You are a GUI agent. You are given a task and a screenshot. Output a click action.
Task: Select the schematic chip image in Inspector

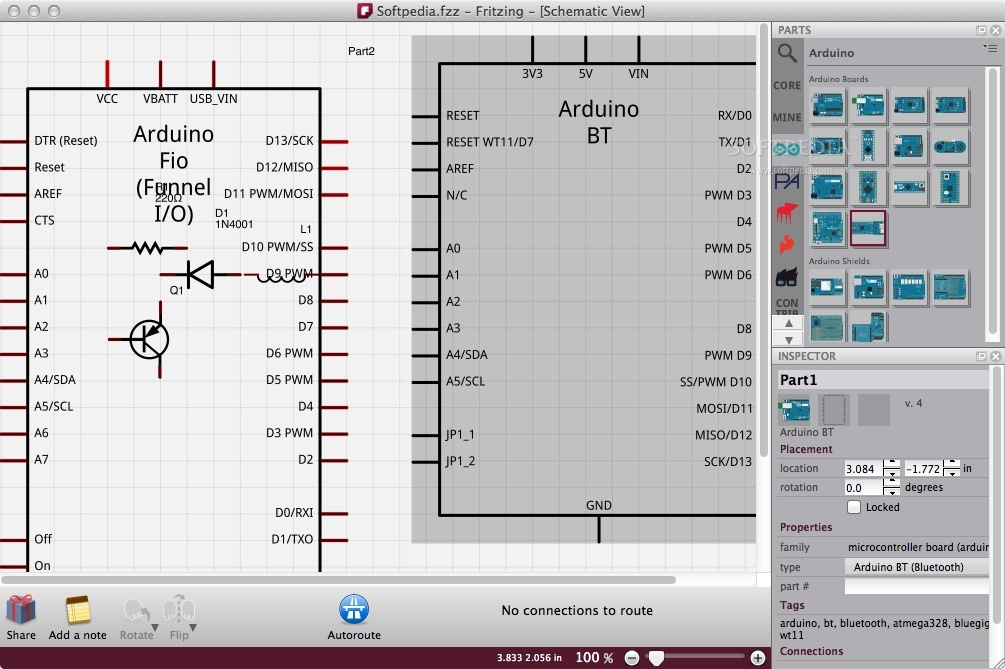[834, 410]
